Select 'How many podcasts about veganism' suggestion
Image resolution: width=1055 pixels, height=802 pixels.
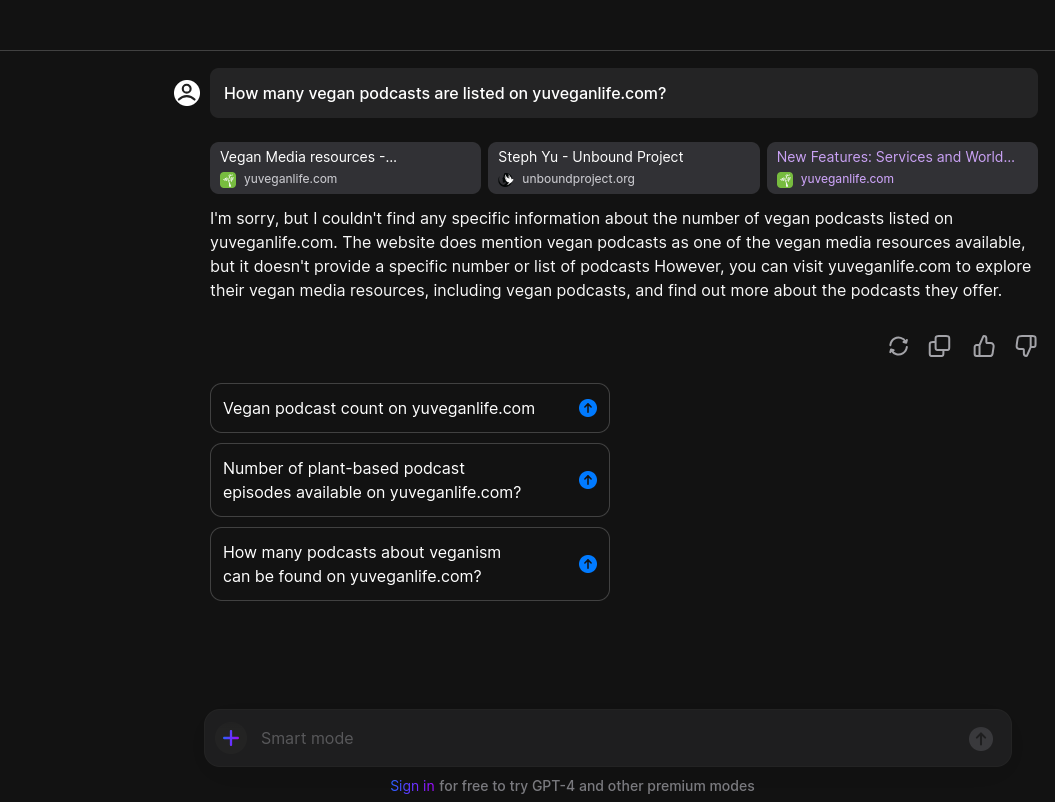410,564
